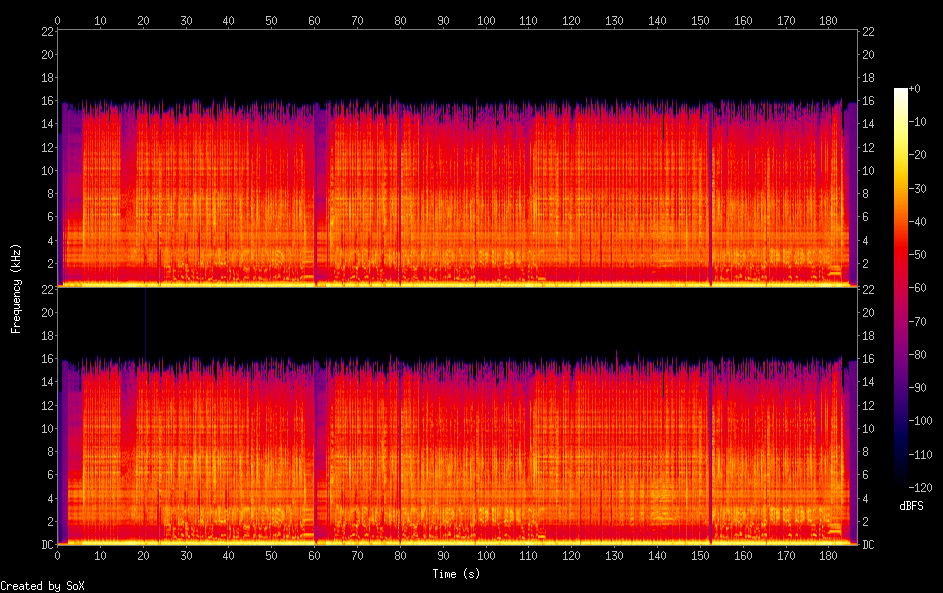Viewport: 943px width, 593px height.
Task: Click the 16 kHz tick on upper channel's left axis
Action: click(x=46, y=101)
